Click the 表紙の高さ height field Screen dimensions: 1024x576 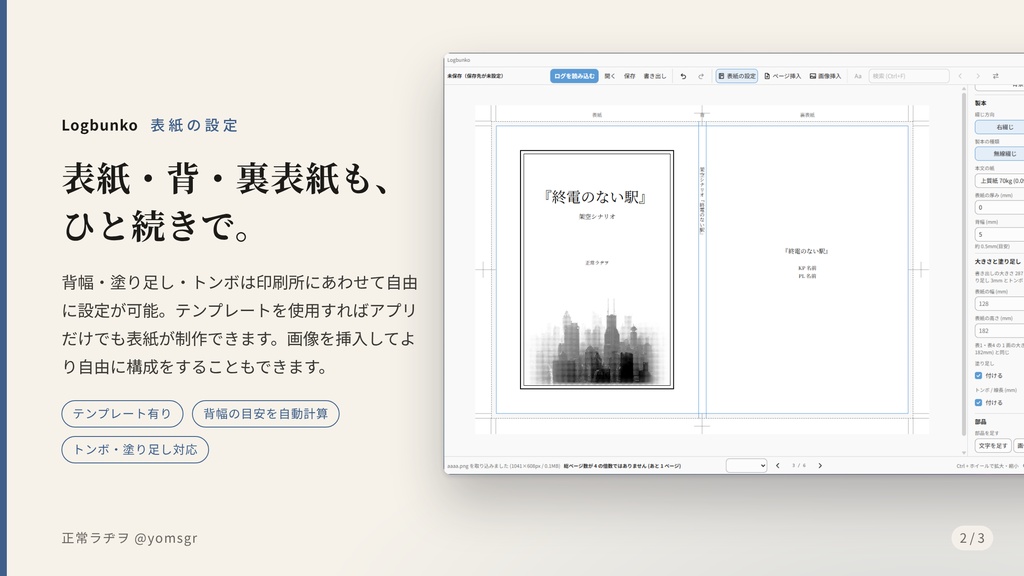click(x=1000, y=330)
